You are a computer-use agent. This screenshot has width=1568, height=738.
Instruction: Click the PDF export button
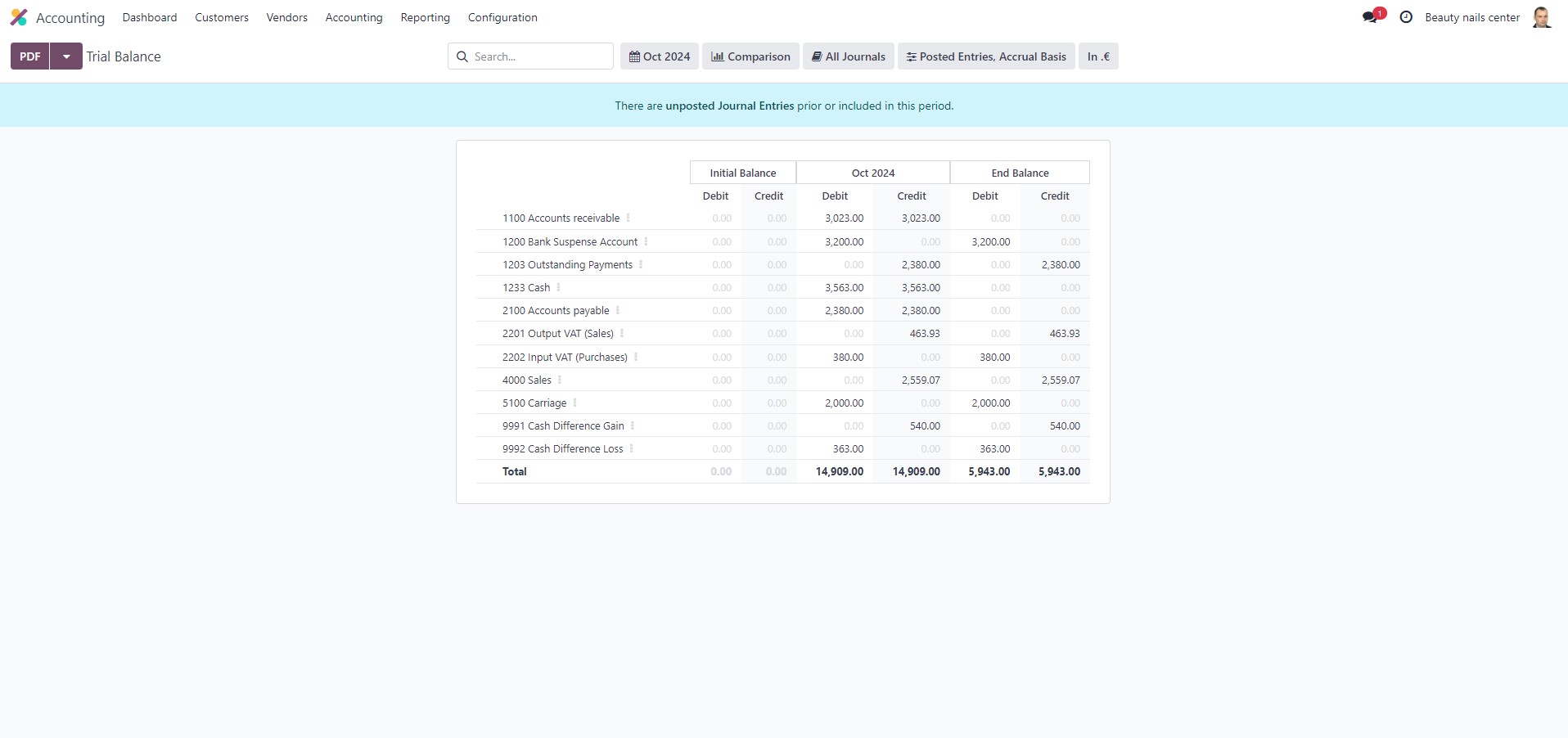click(x=30, y=56)
